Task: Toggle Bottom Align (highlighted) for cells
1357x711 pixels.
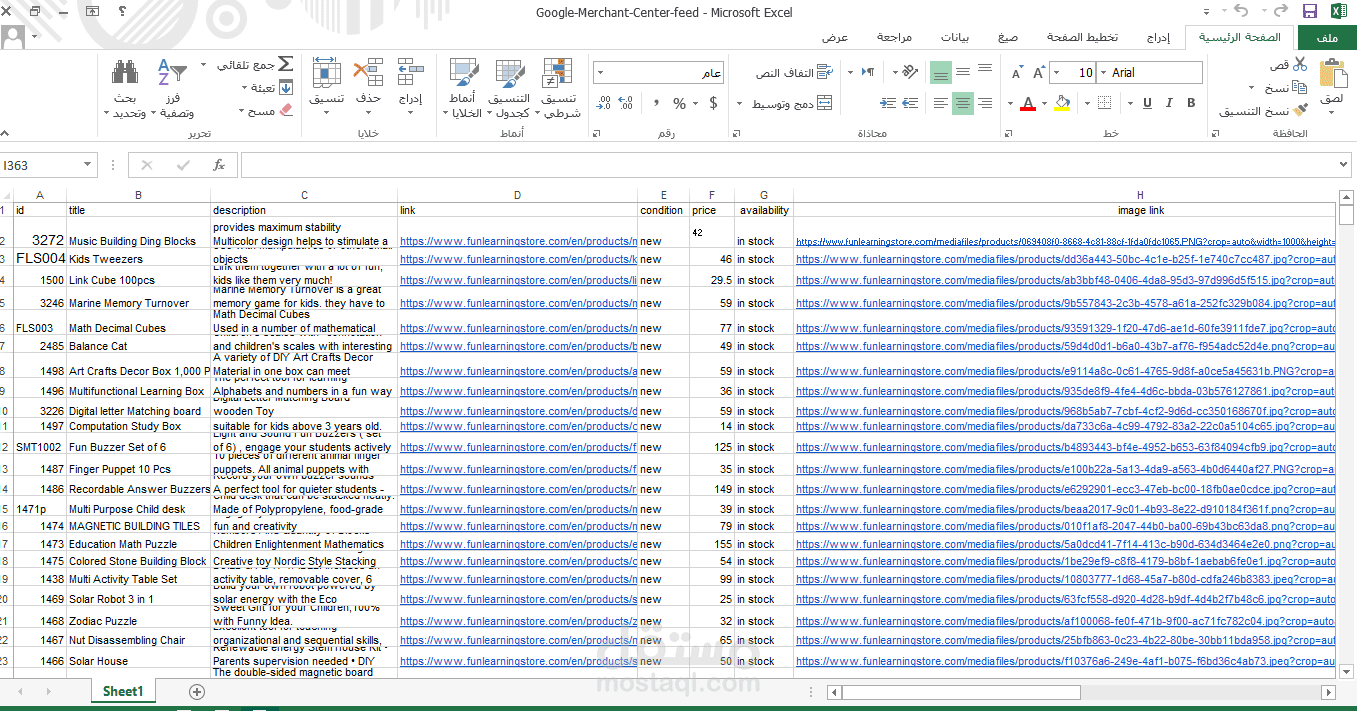Action: pos(940,72)
